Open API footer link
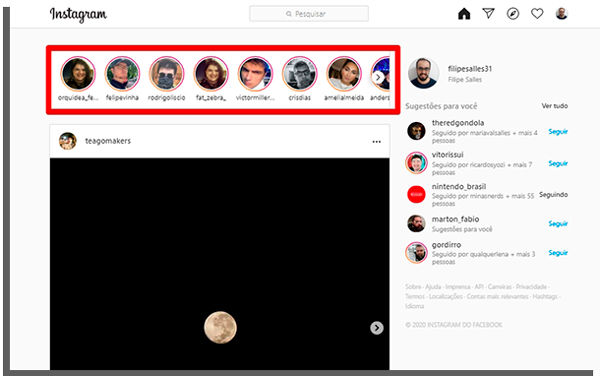Screen dimensions: 600x376 (479, 287)
